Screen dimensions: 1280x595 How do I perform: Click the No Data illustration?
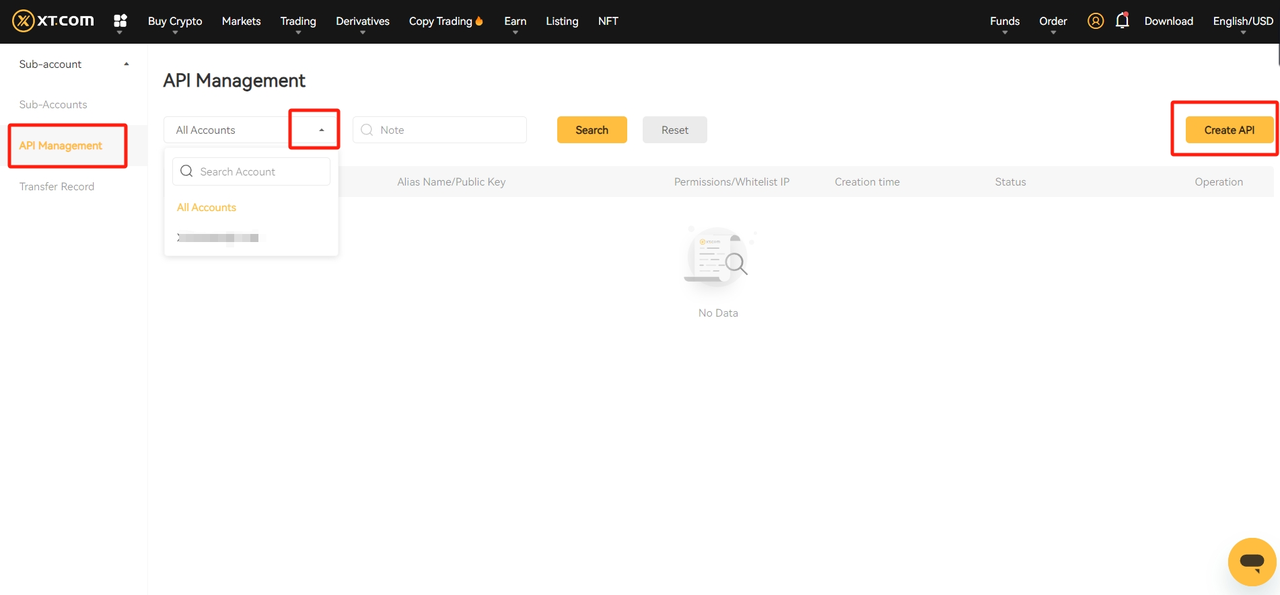pyautogui.click(x=718, y=257)
